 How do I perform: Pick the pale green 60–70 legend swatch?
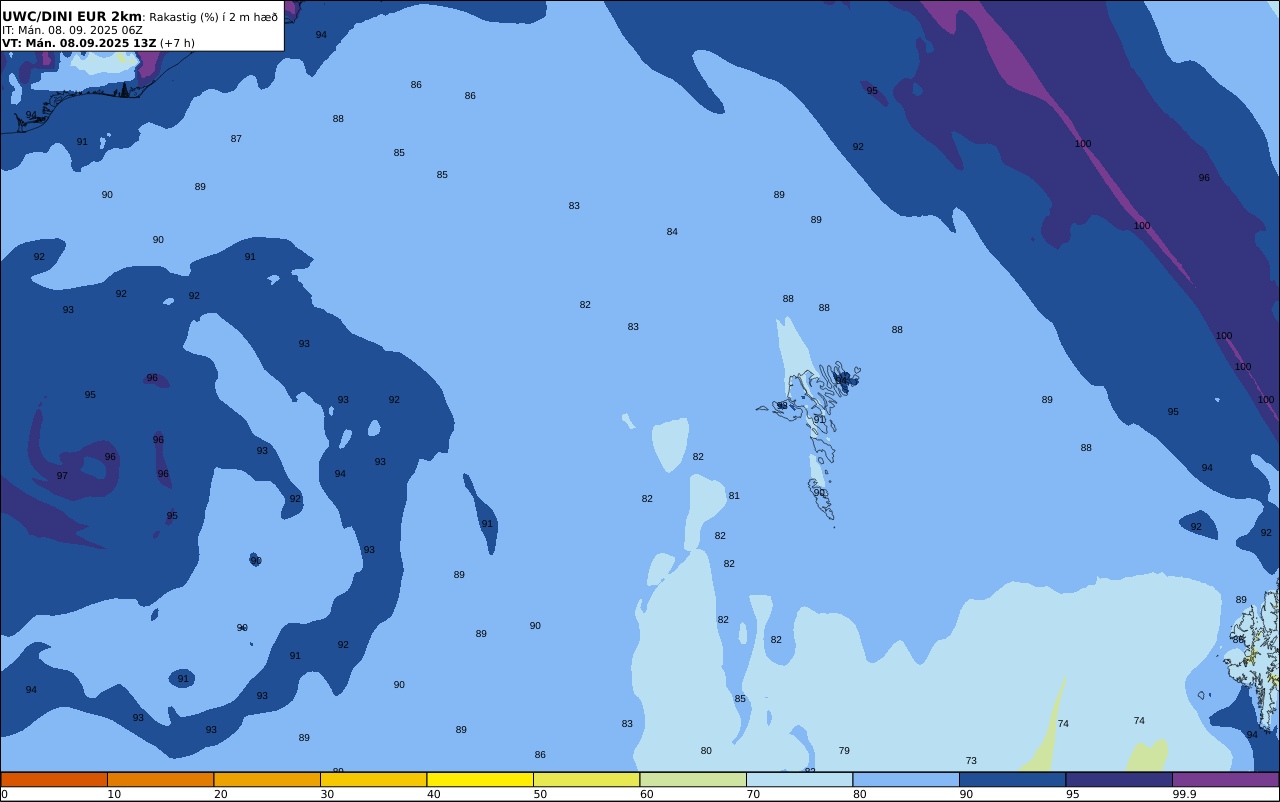(x=693, y=779)
